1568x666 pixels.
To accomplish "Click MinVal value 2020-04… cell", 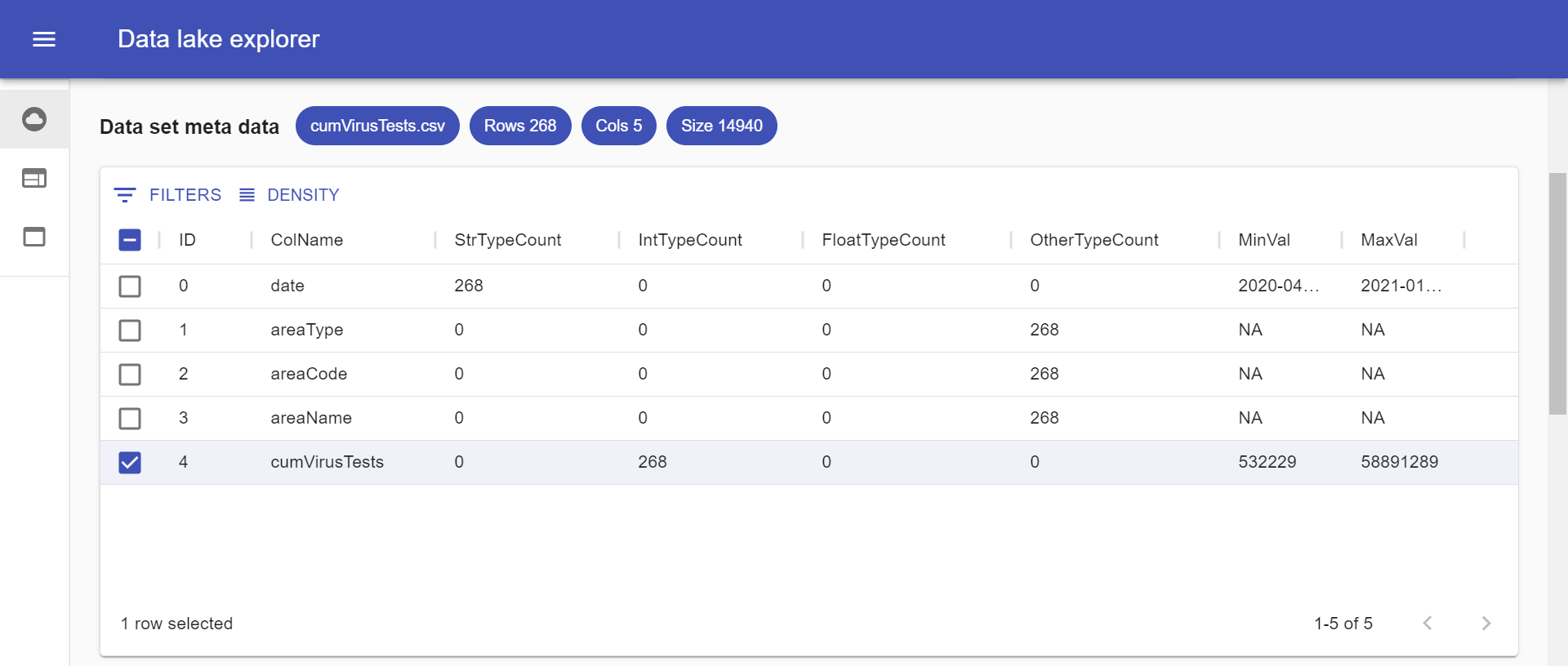I will point(1279,286).
